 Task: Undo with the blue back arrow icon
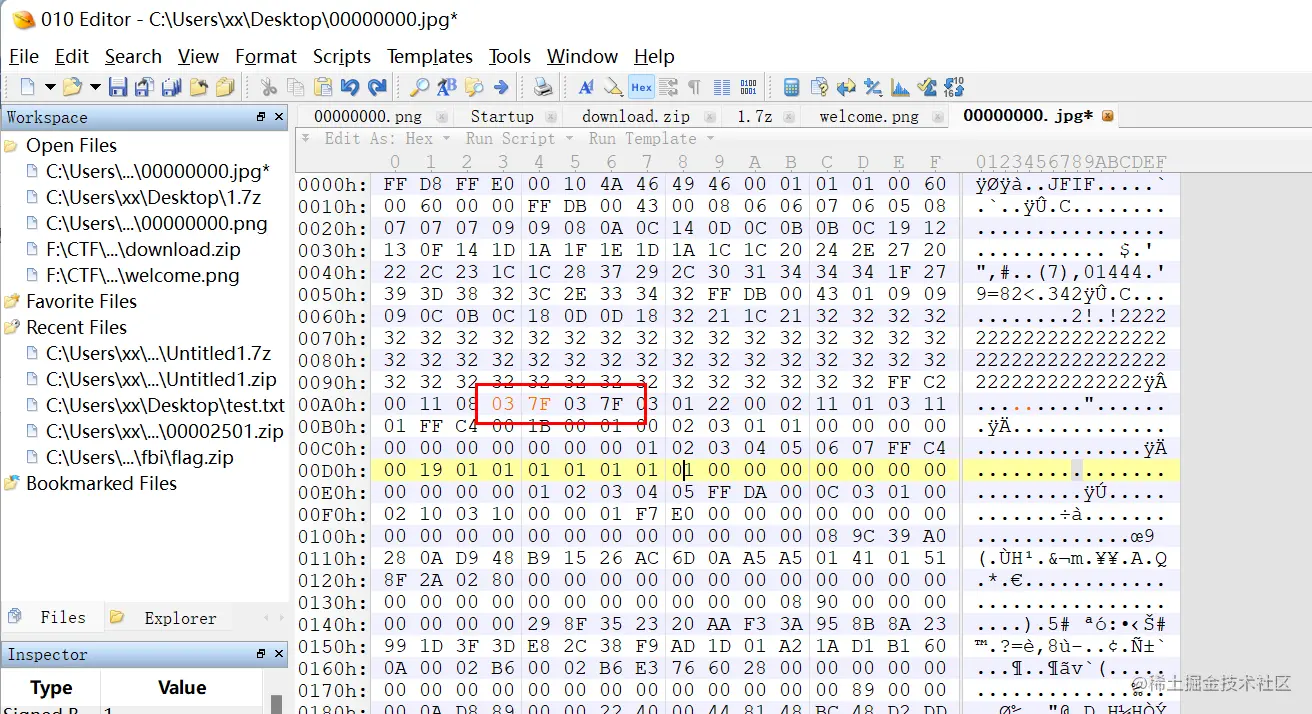(350, 87)
